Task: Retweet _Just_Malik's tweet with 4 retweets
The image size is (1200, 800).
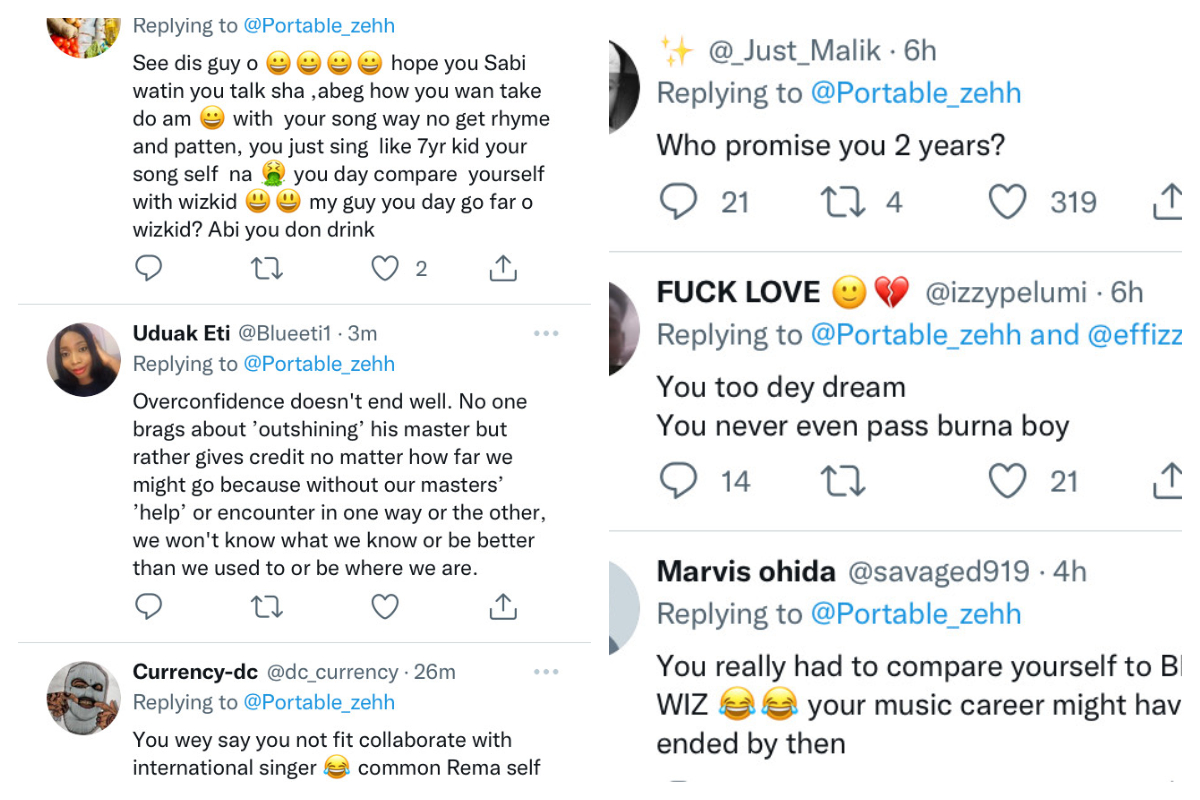Action: coord(842,203)
